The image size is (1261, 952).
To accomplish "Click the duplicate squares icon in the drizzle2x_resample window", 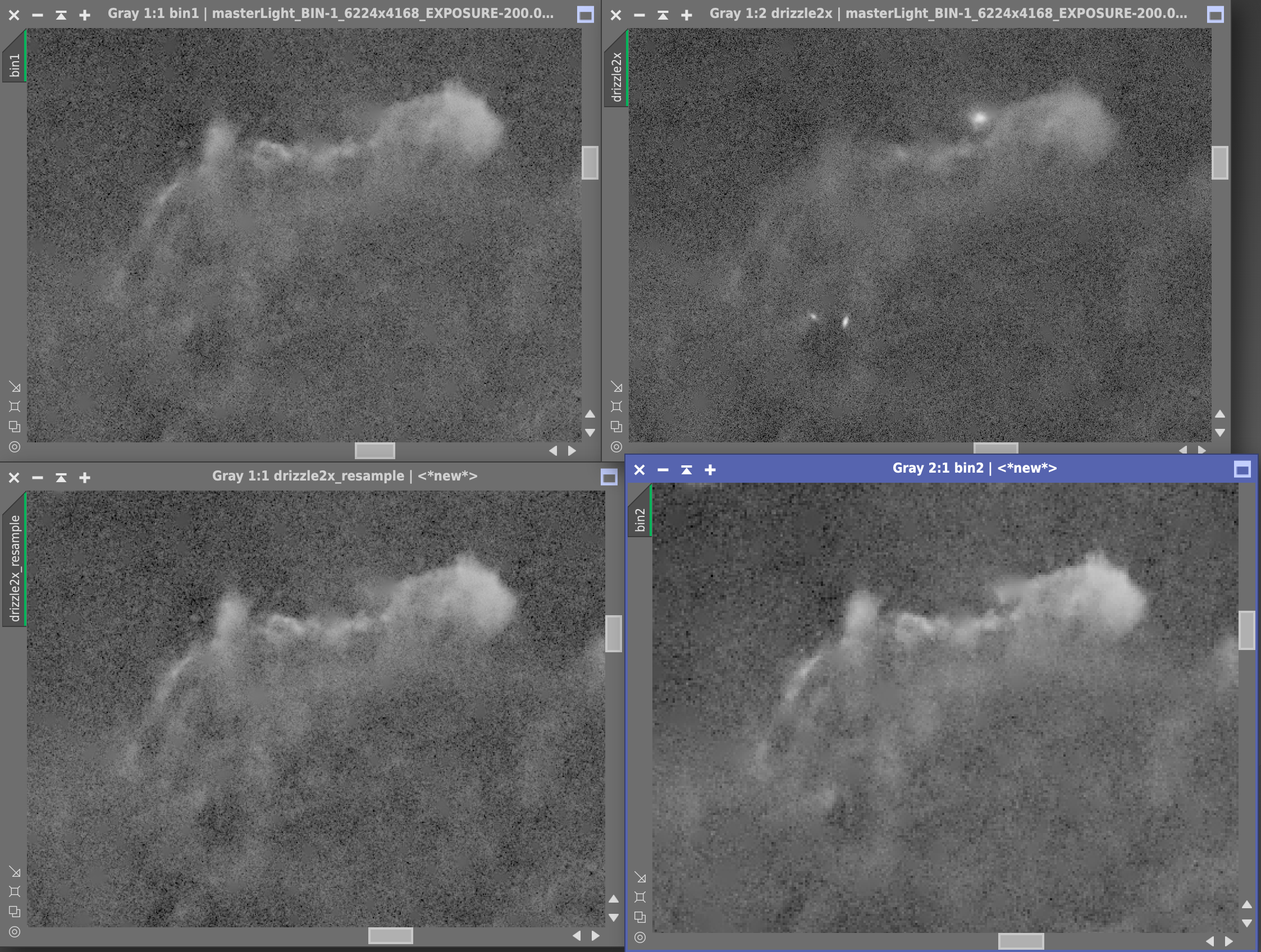I will [15, 912].
